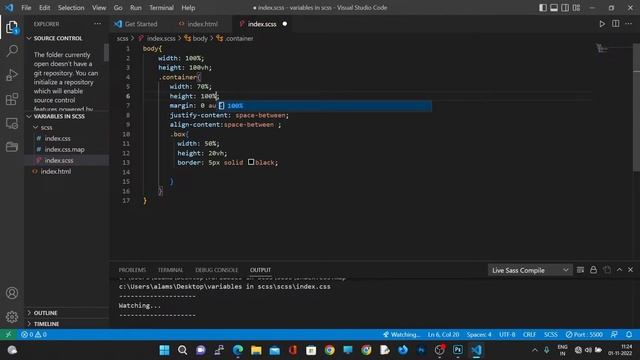640x360 pixels.
Task: Open the Go menu
Action: [118, 8]
